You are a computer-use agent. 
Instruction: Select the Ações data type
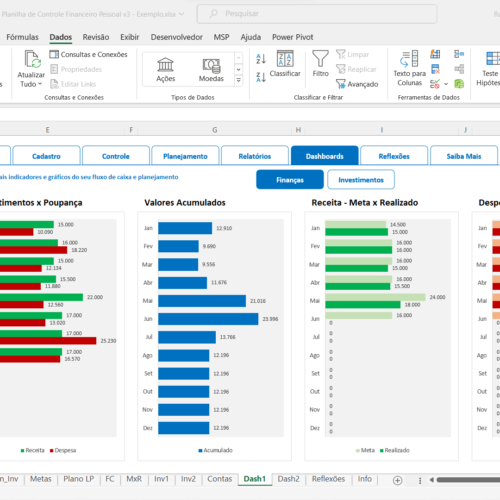pos(166,69)
